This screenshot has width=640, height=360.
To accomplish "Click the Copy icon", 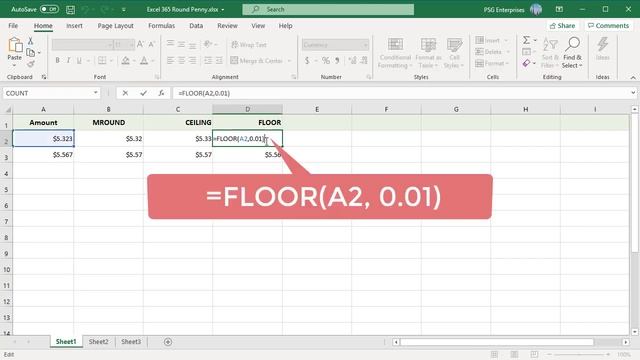I will (x=31, y=52).
